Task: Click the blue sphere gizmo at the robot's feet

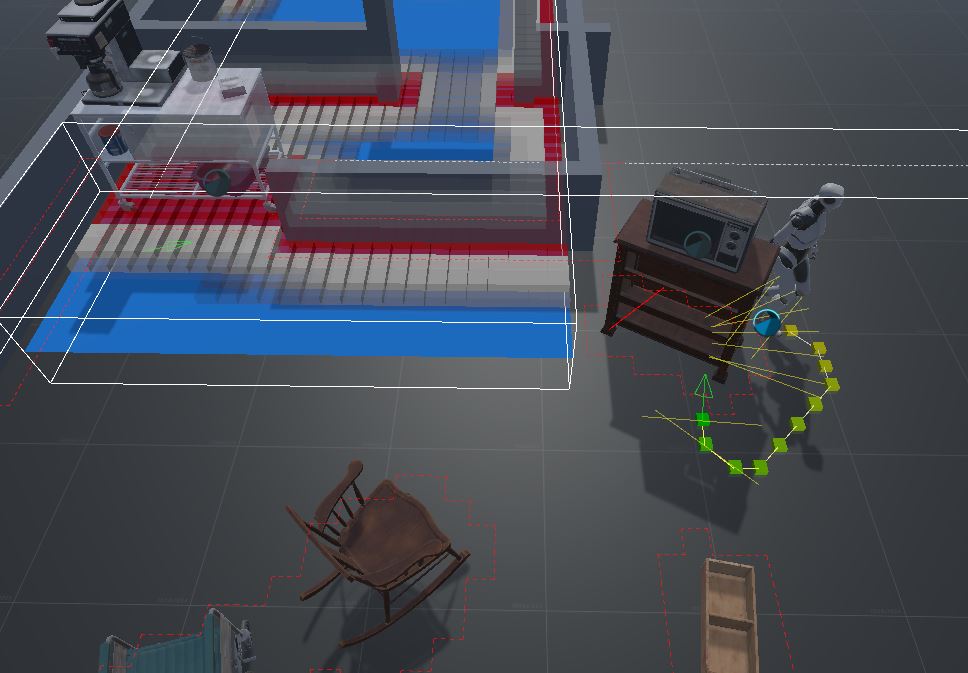Action: coord(766,322)
